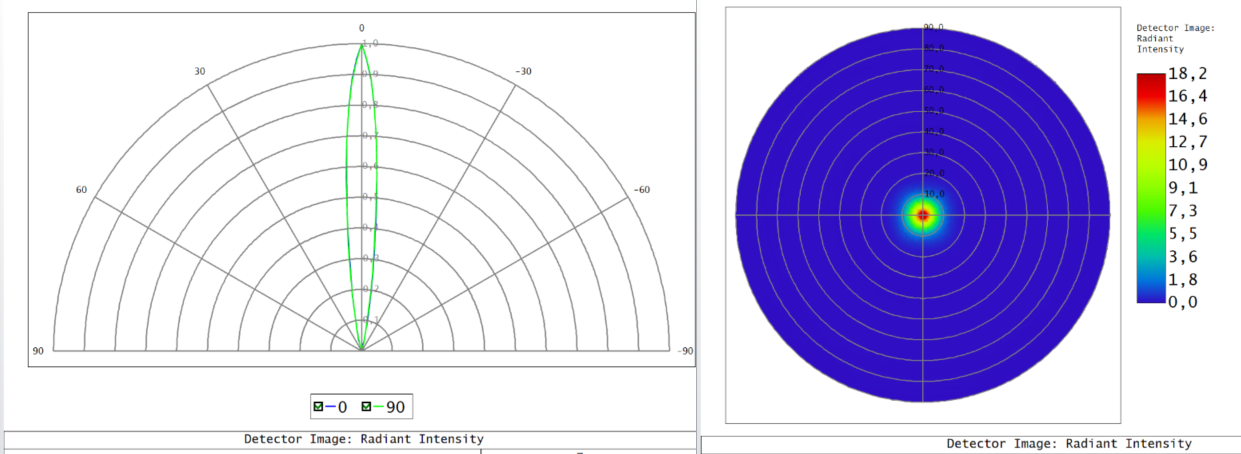The width and height of the screenshot is (1241, 454).
Task: Click the red hotspot at the plot center
Action: point(923,215)
